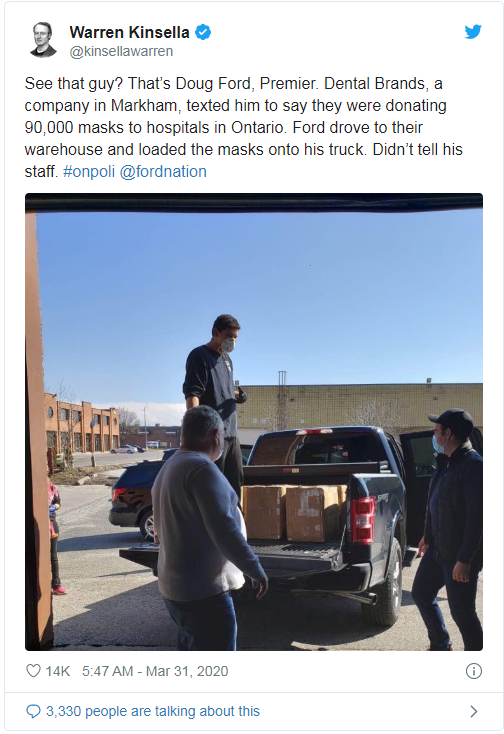Viewport: 504px width, 734px height.
Task: Click "3,330 people are talking about this"
Action: [153, 711]
